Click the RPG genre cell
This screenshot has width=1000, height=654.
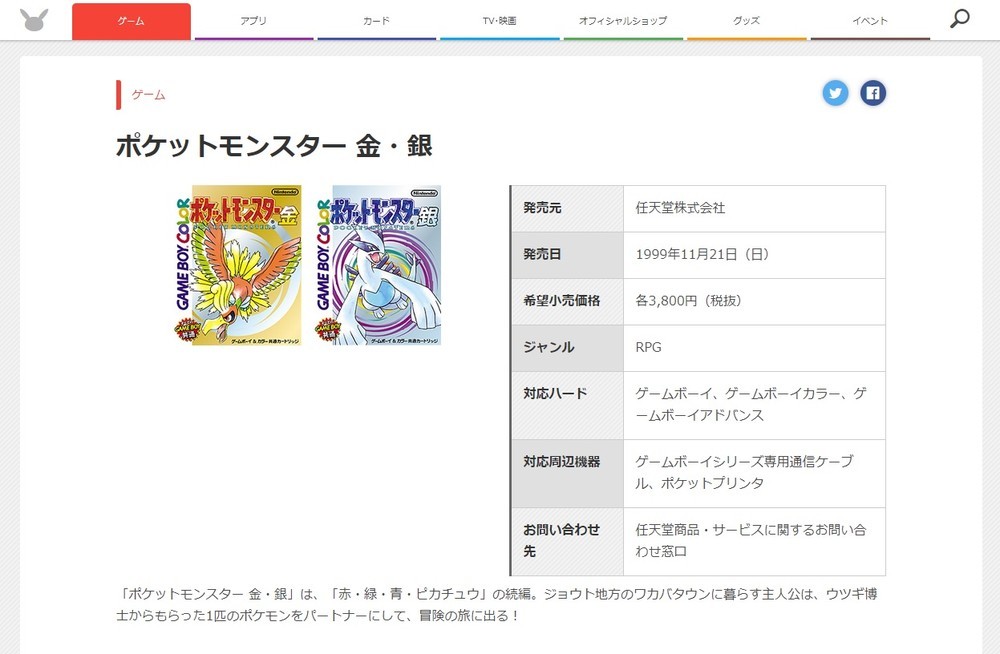(x=649, y=346)
